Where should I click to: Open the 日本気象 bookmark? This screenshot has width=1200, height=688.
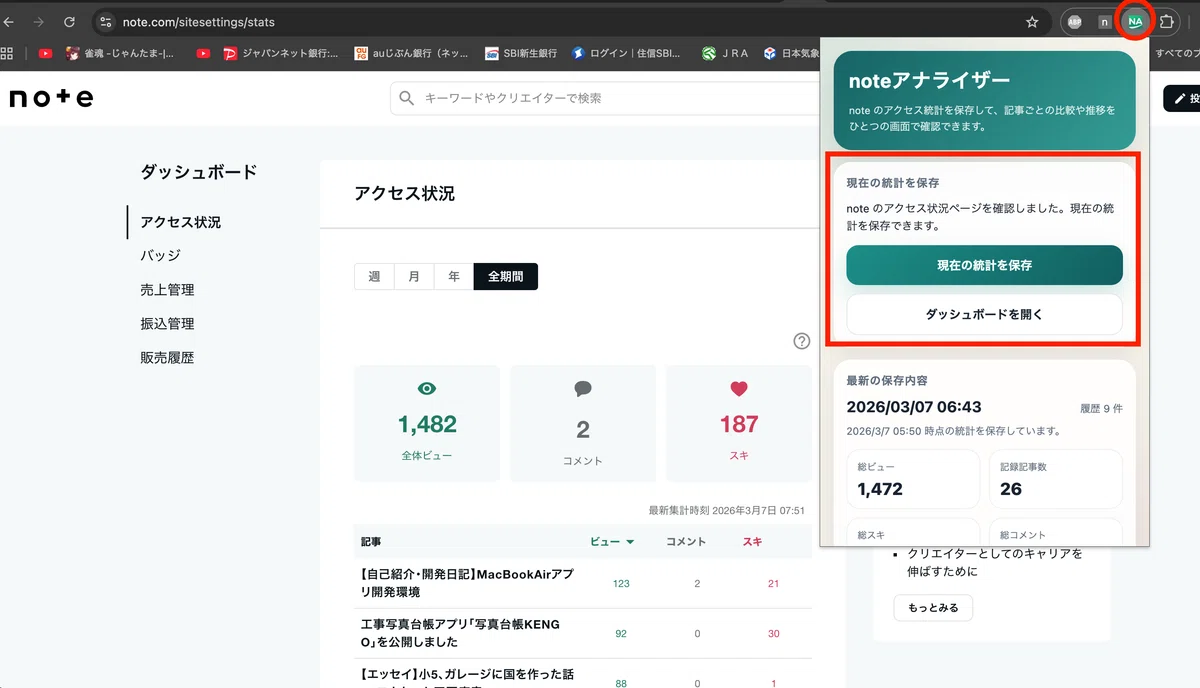coord(790,53)
